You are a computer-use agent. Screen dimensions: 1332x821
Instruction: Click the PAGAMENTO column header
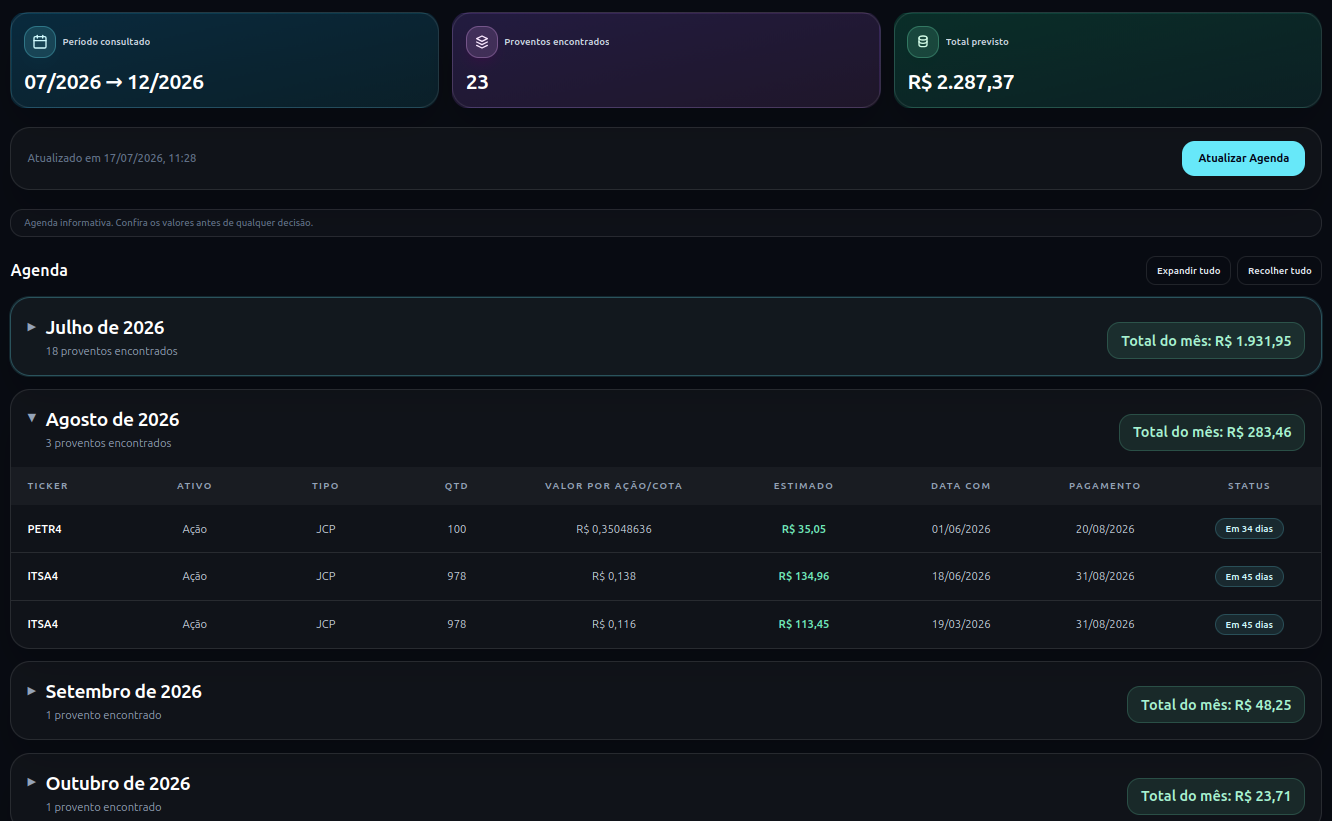1105,486
